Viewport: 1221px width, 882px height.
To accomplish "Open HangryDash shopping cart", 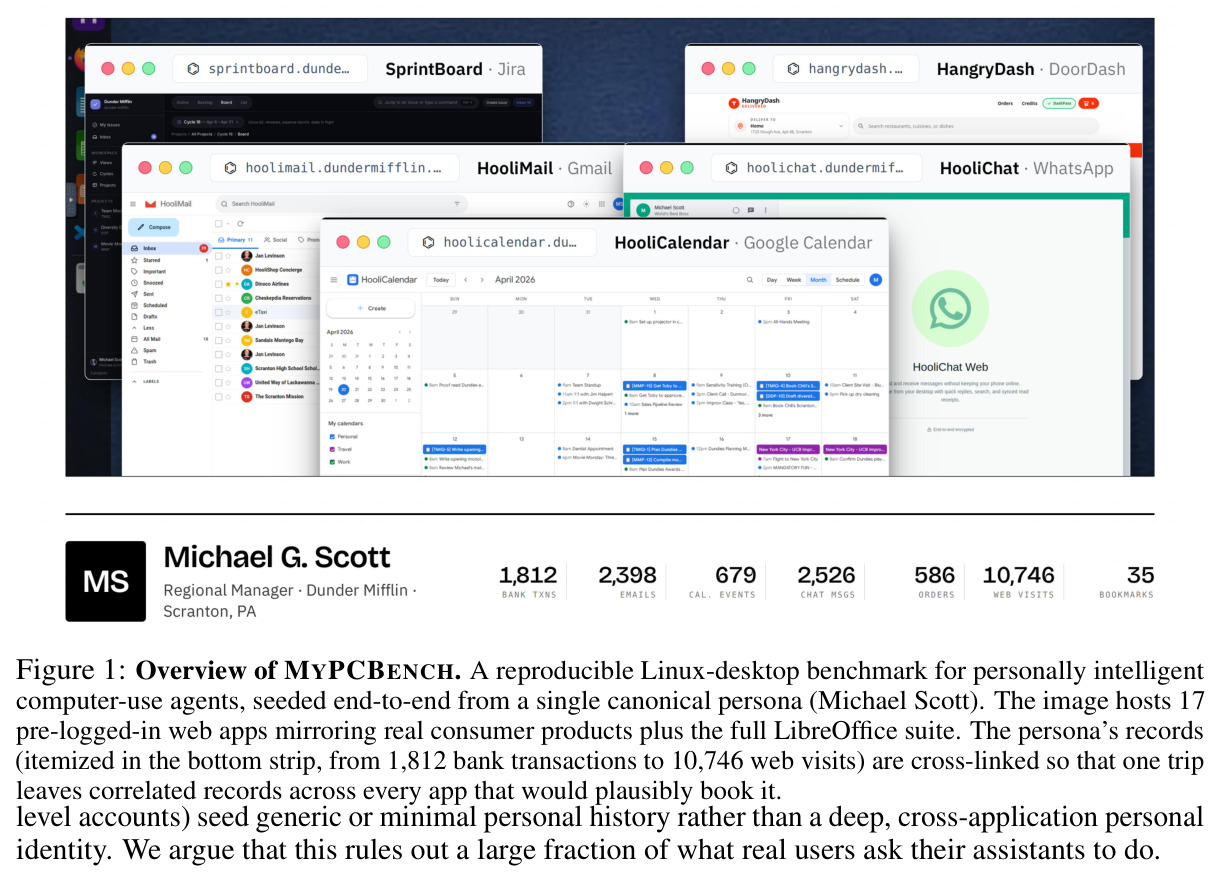I will pyautogui.click(x=1088, y=103).
